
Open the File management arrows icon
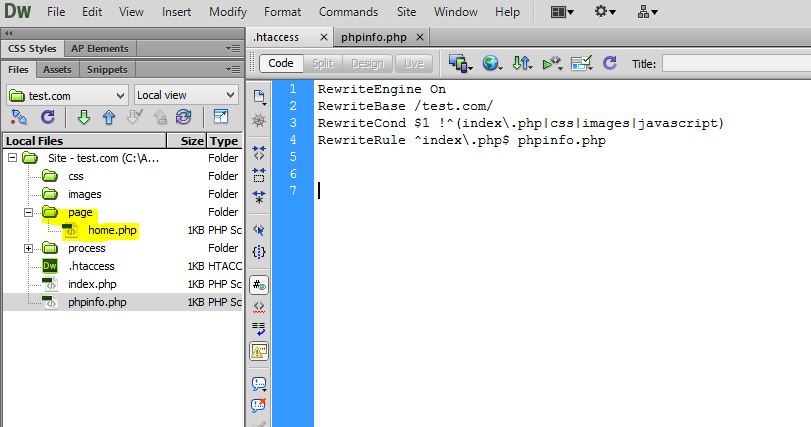522,64
